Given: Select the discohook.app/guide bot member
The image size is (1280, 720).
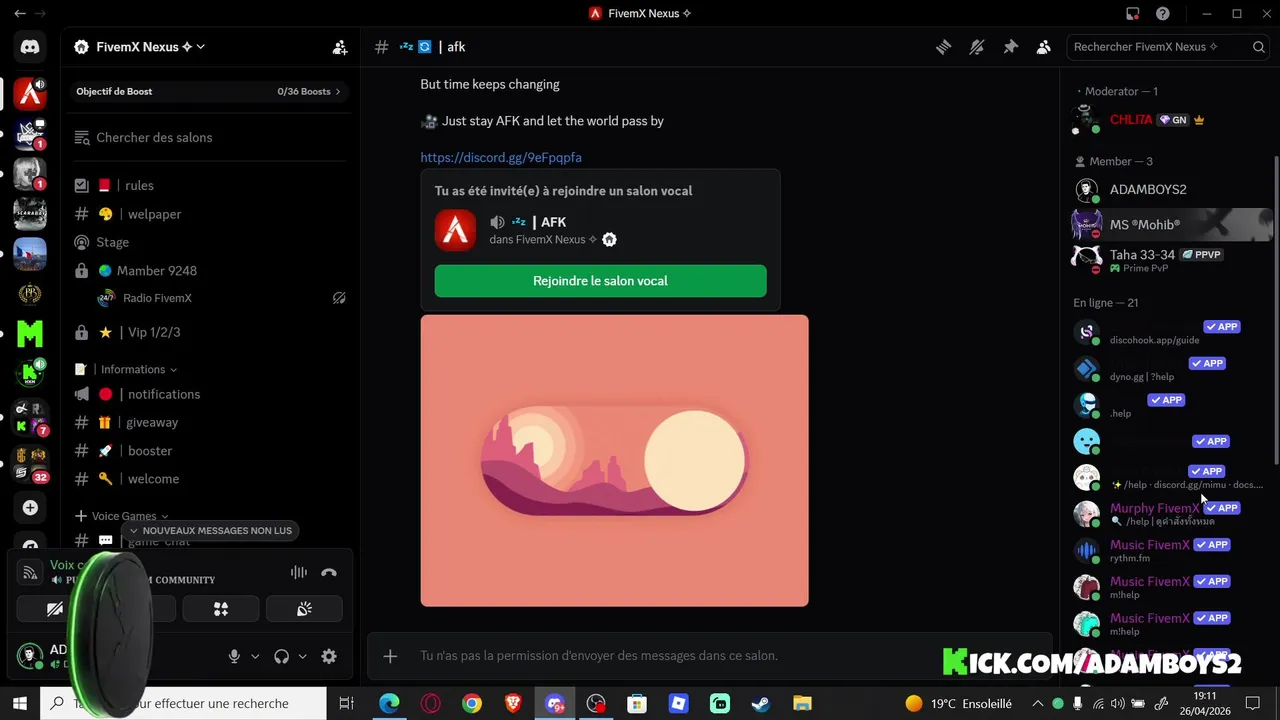Looking at the screenshot, I should (1170, 333).
